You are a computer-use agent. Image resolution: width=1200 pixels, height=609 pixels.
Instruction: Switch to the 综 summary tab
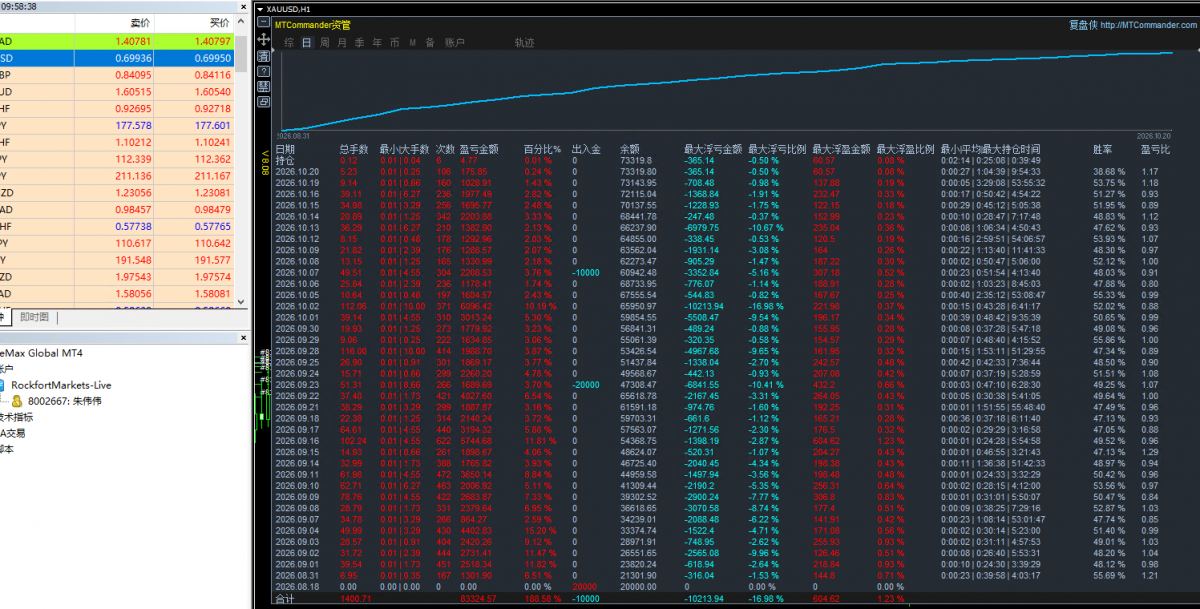289,43
